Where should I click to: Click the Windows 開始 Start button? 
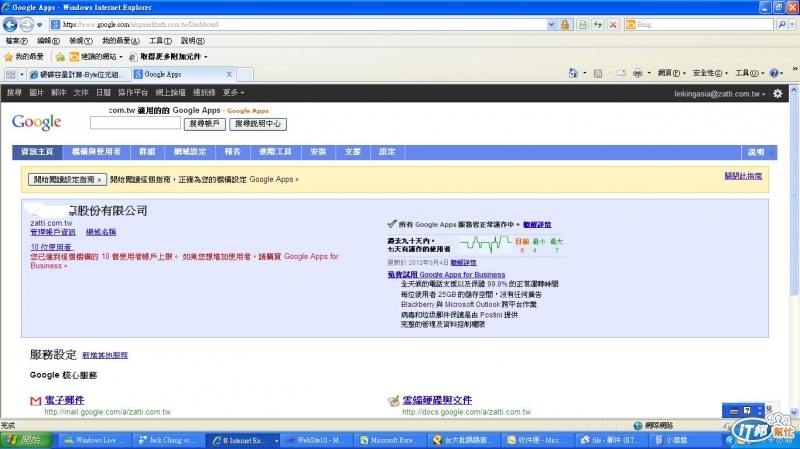pyautogui.click(x=27, y=440)
